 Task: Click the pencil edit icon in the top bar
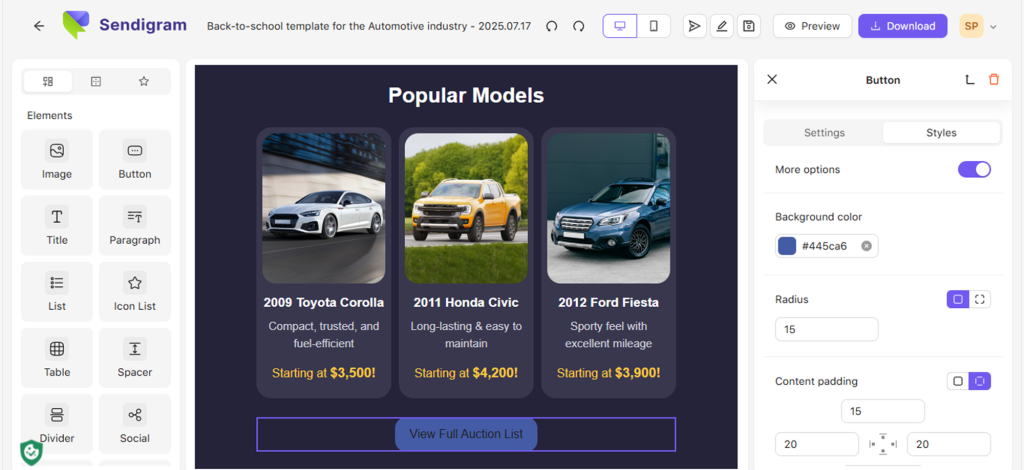722,26
